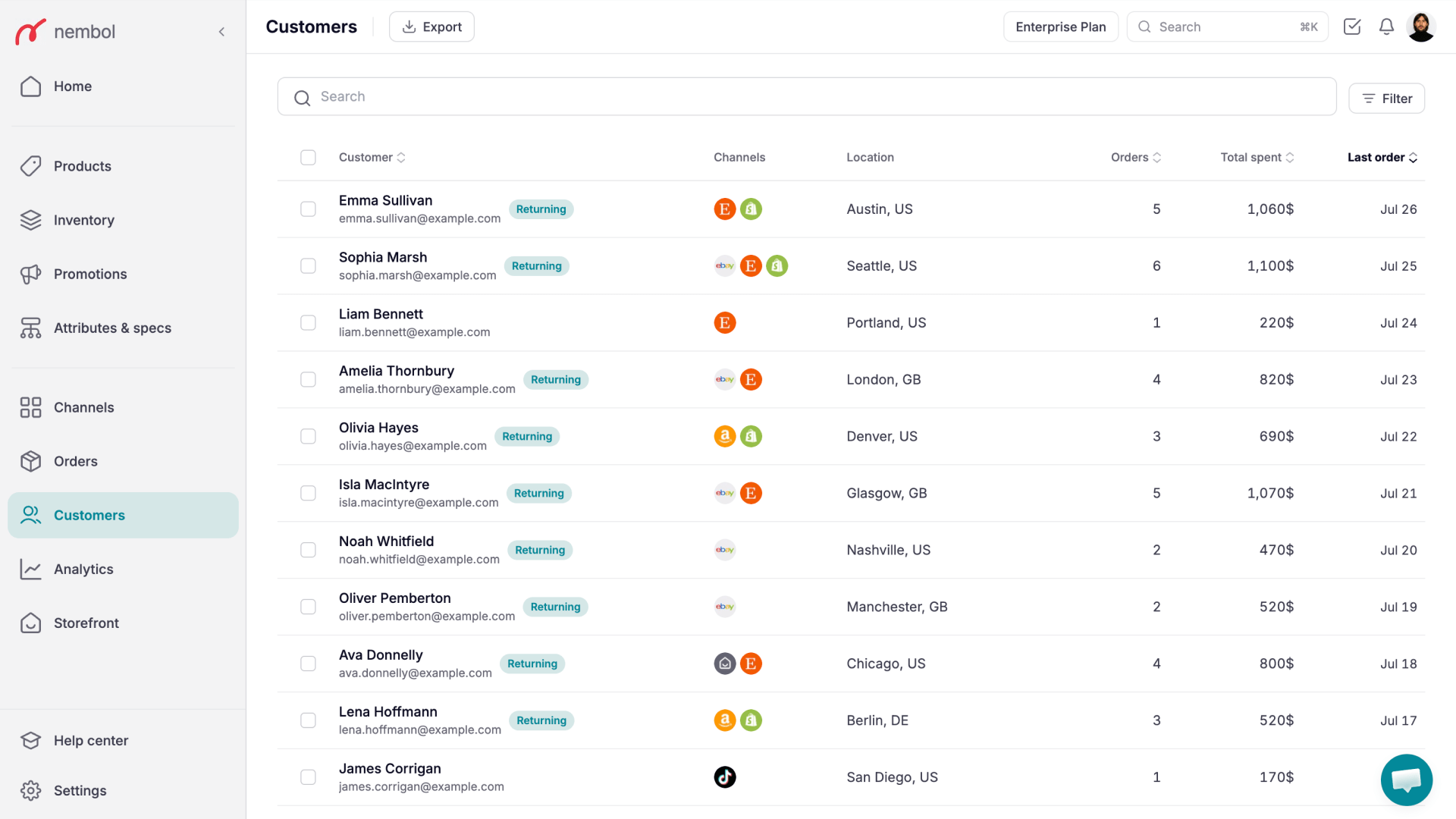Open the live chat widget

[1407, 780]
